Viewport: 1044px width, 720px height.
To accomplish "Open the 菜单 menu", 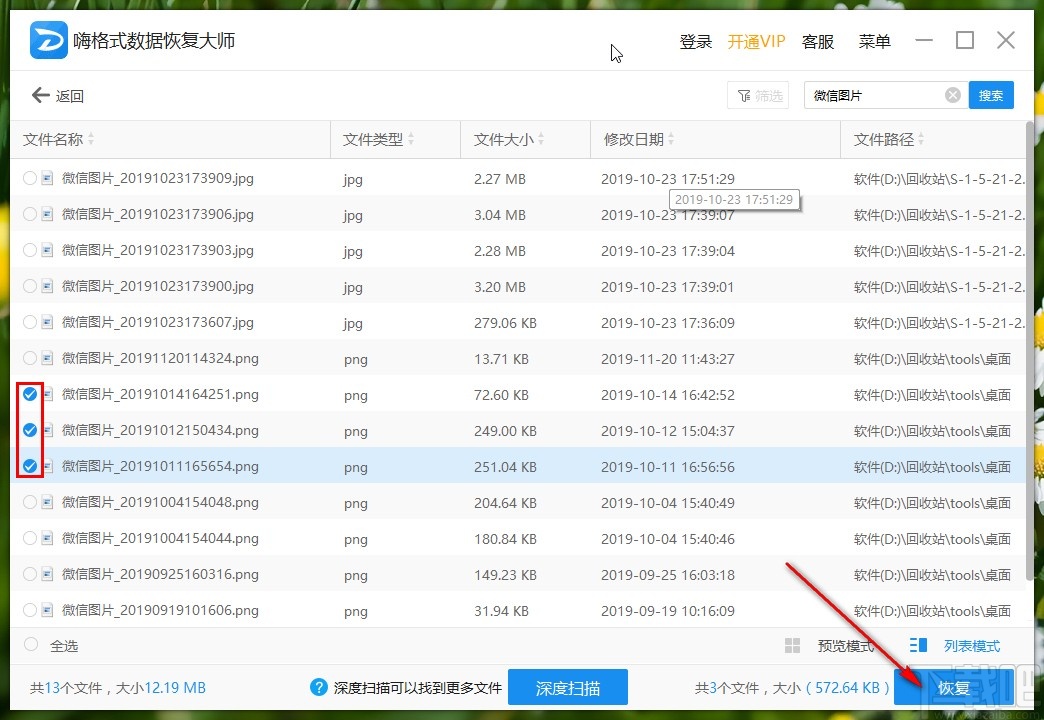I will tap(874, 41).
